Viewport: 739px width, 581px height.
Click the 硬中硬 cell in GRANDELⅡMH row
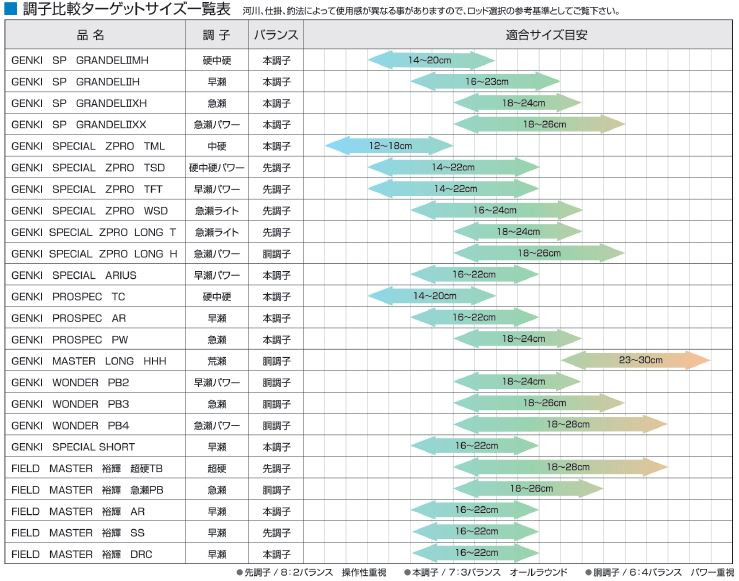click(217, 60)
